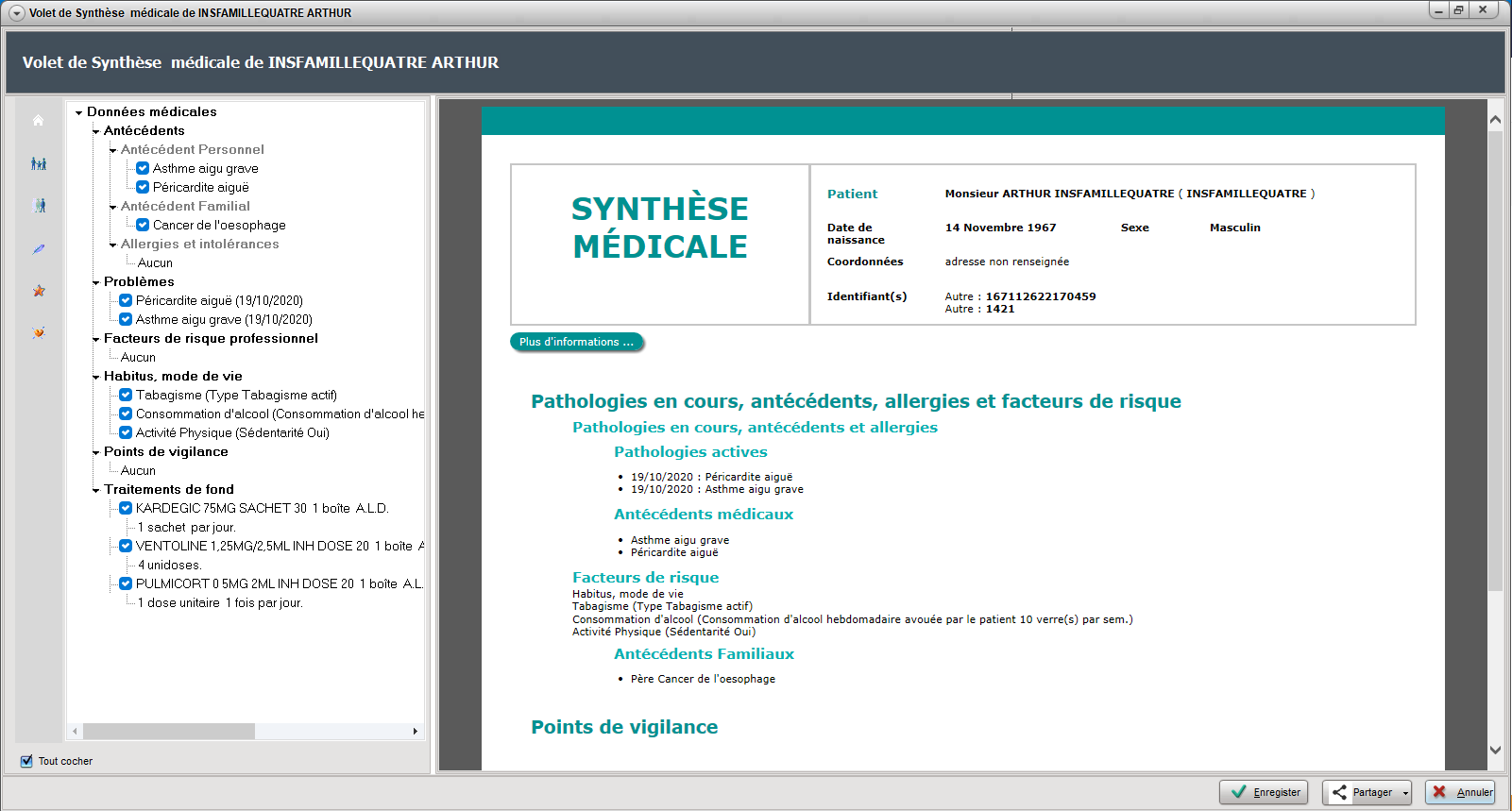Screen dimensions: 1512x811
Task: Click the Pathologies actives heading
Action: pyautogui.click(x=690, y=452)
